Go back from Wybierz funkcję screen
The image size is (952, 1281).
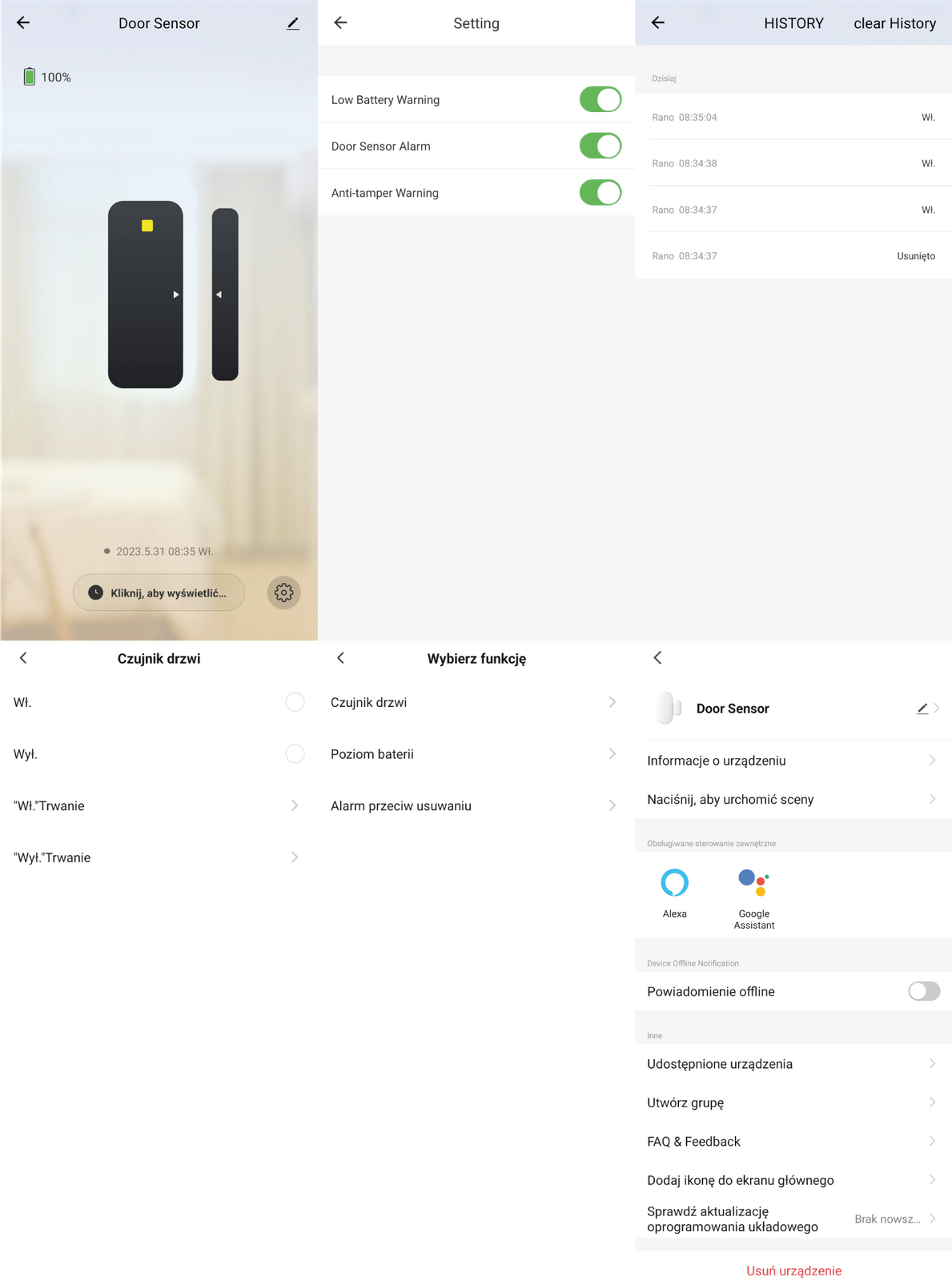point(340,658)
